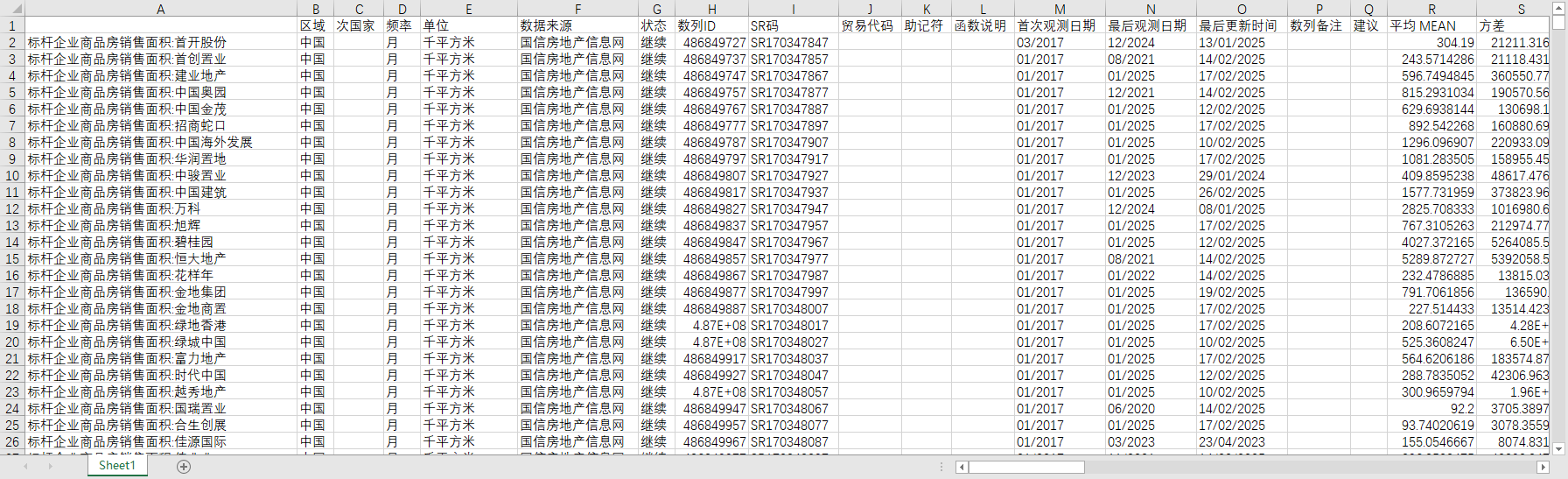
Task: Click the header cell '建议'
Action: 1368,25
